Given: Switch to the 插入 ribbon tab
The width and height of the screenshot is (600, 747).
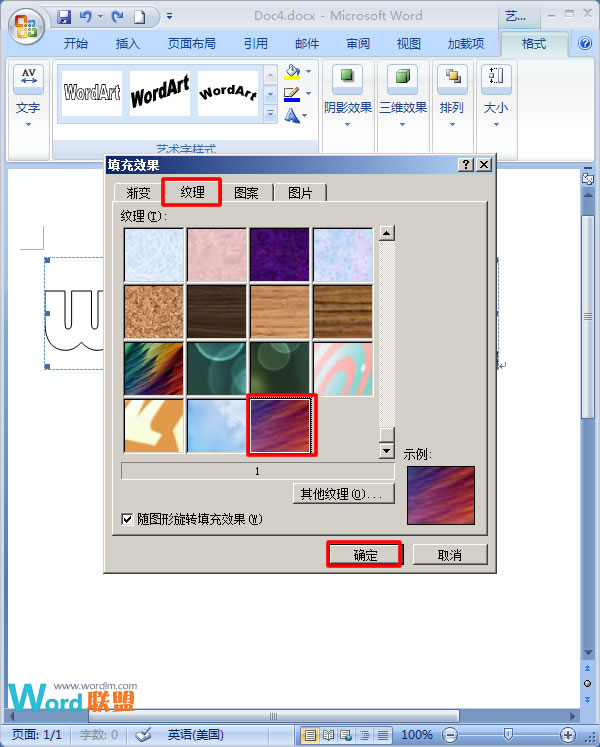Looking at the screenshot, I should [127, 44].
